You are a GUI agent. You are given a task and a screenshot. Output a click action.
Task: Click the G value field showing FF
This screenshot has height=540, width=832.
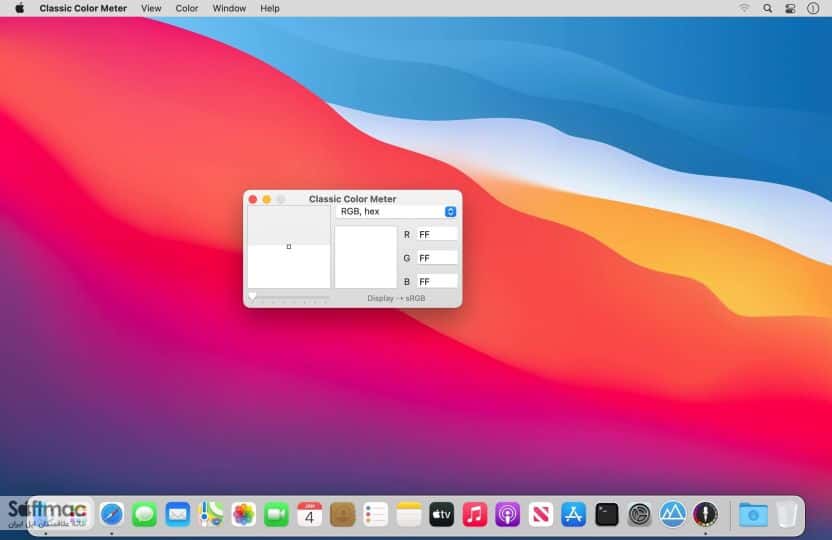pos(437,258)
